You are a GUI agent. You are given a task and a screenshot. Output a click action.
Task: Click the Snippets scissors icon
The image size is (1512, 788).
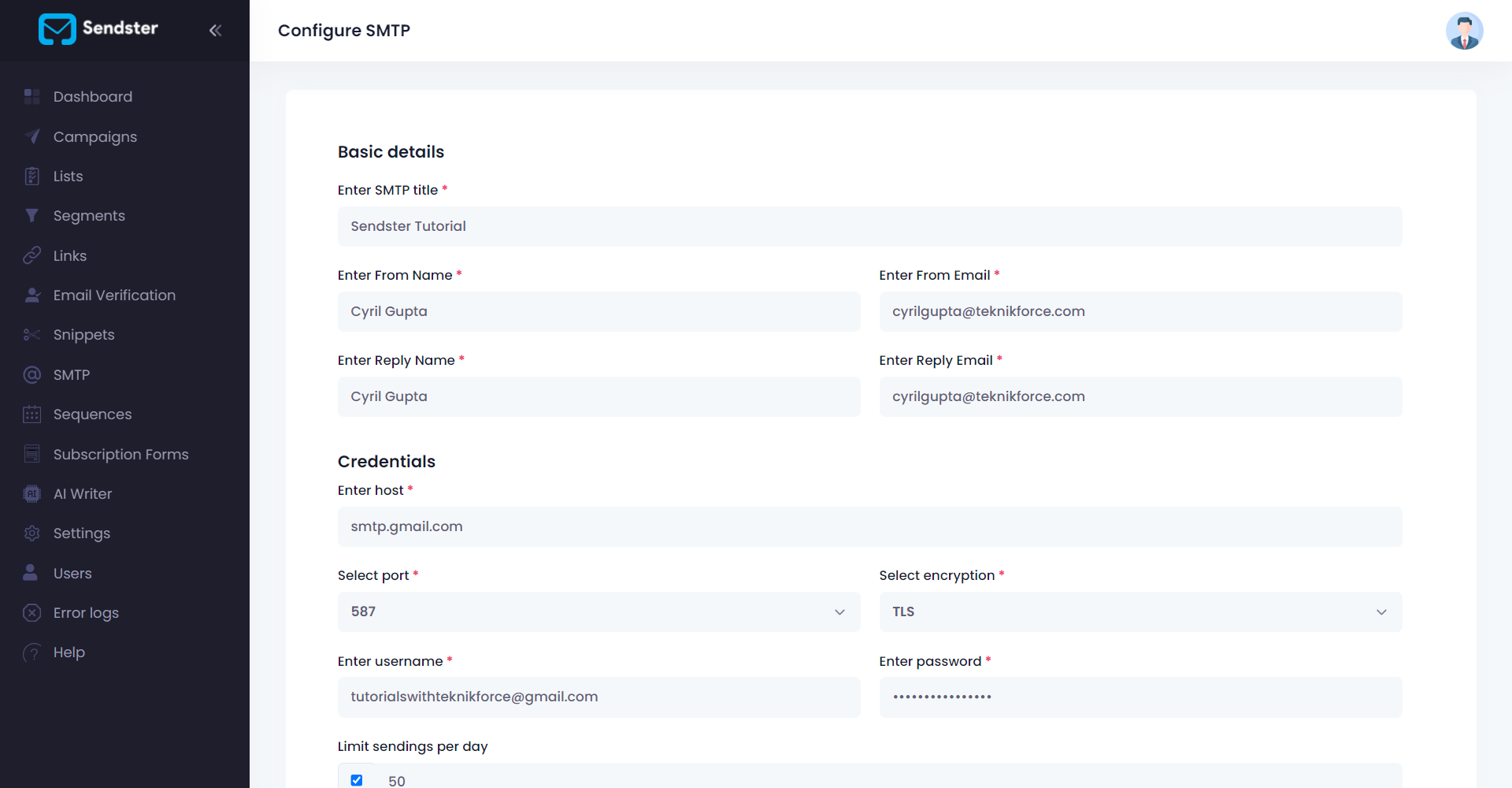(31, 335)
